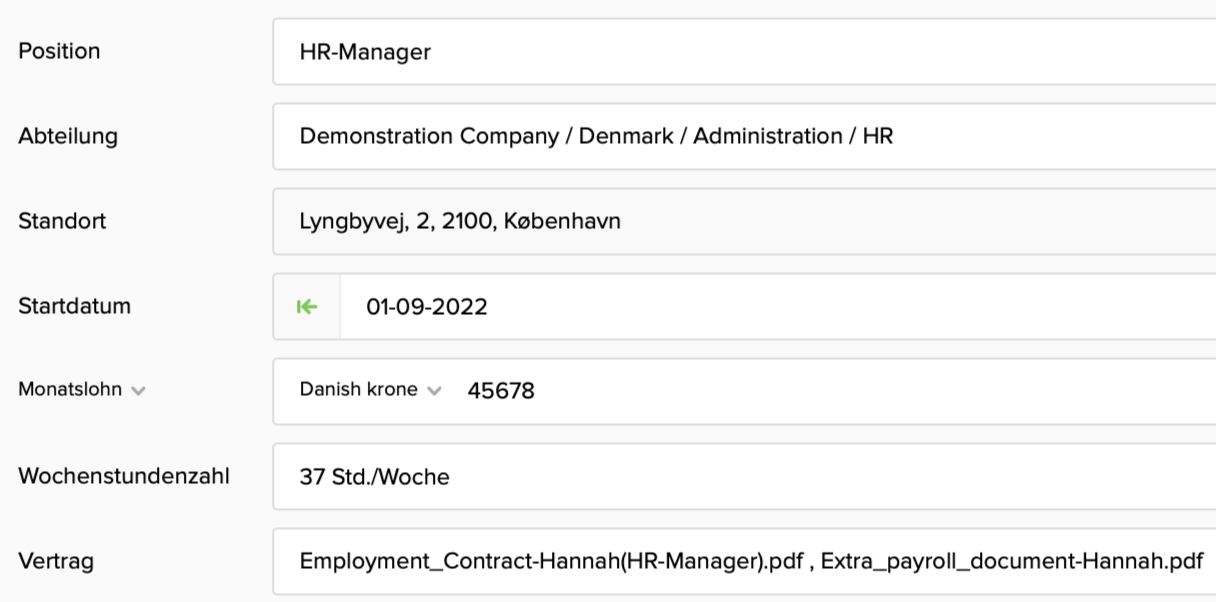Click empty space right of salary amount
Viewport: 1216px width, 602px height.
pos(850,391)
